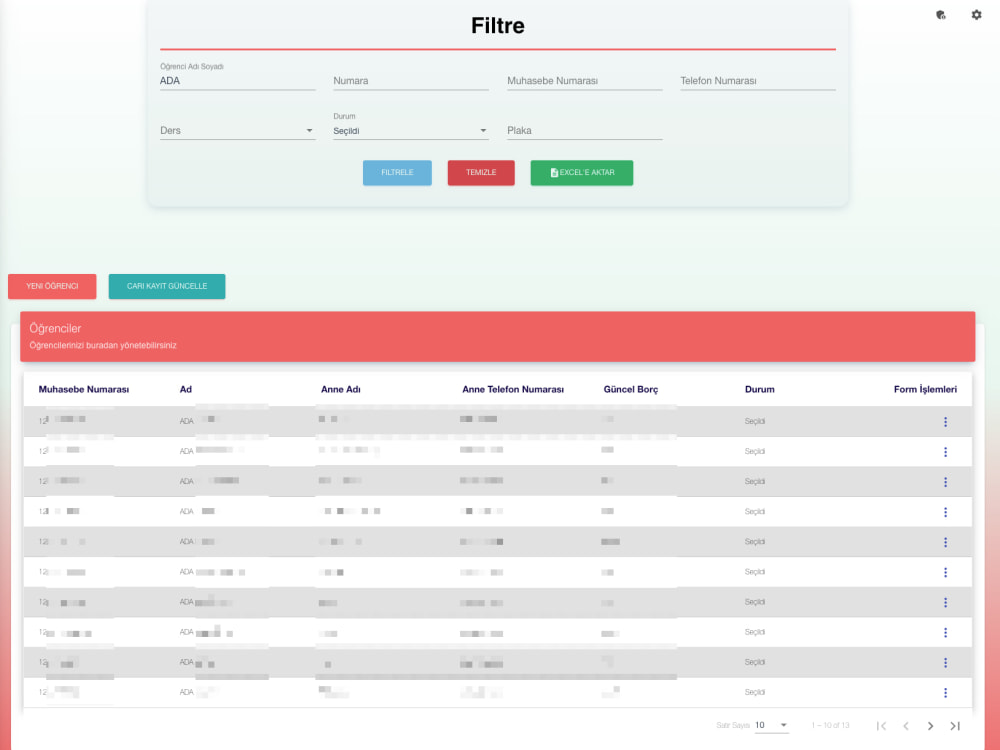This screenshot has width=1000, height=750.
Task: Focus the Öğrenci Adı Soyadı field
Action: (237, 80)
